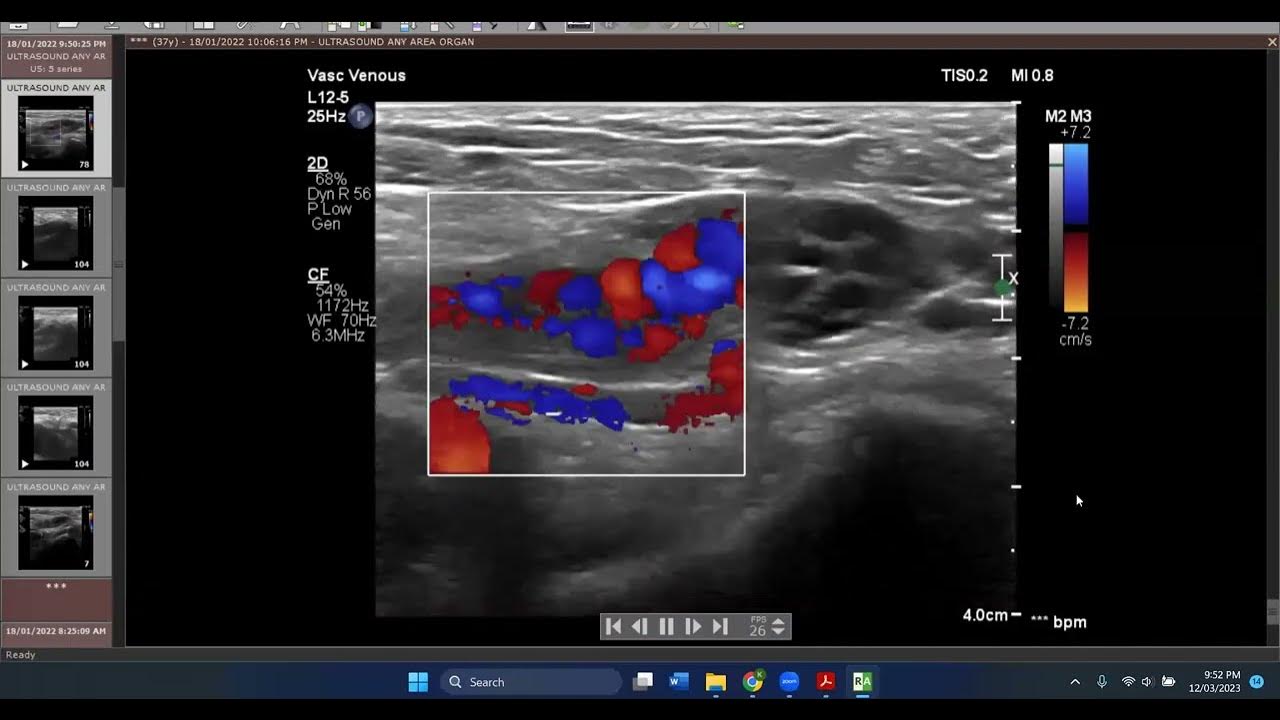Click the 'MI 0.8' reading
The width and height of the screenshot is (1280, 720).
[1032, 75]
